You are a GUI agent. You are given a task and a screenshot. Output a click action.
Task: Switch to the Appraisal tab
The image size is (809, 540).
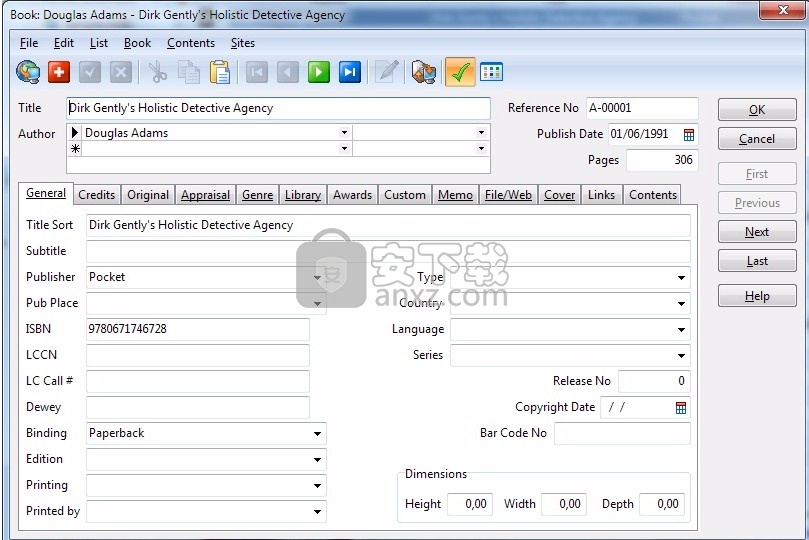(205, 195)
